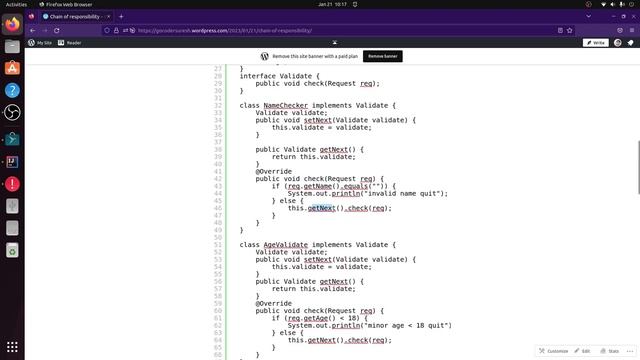Click the WordPress logo in the site banner

[x=264, y=56]
